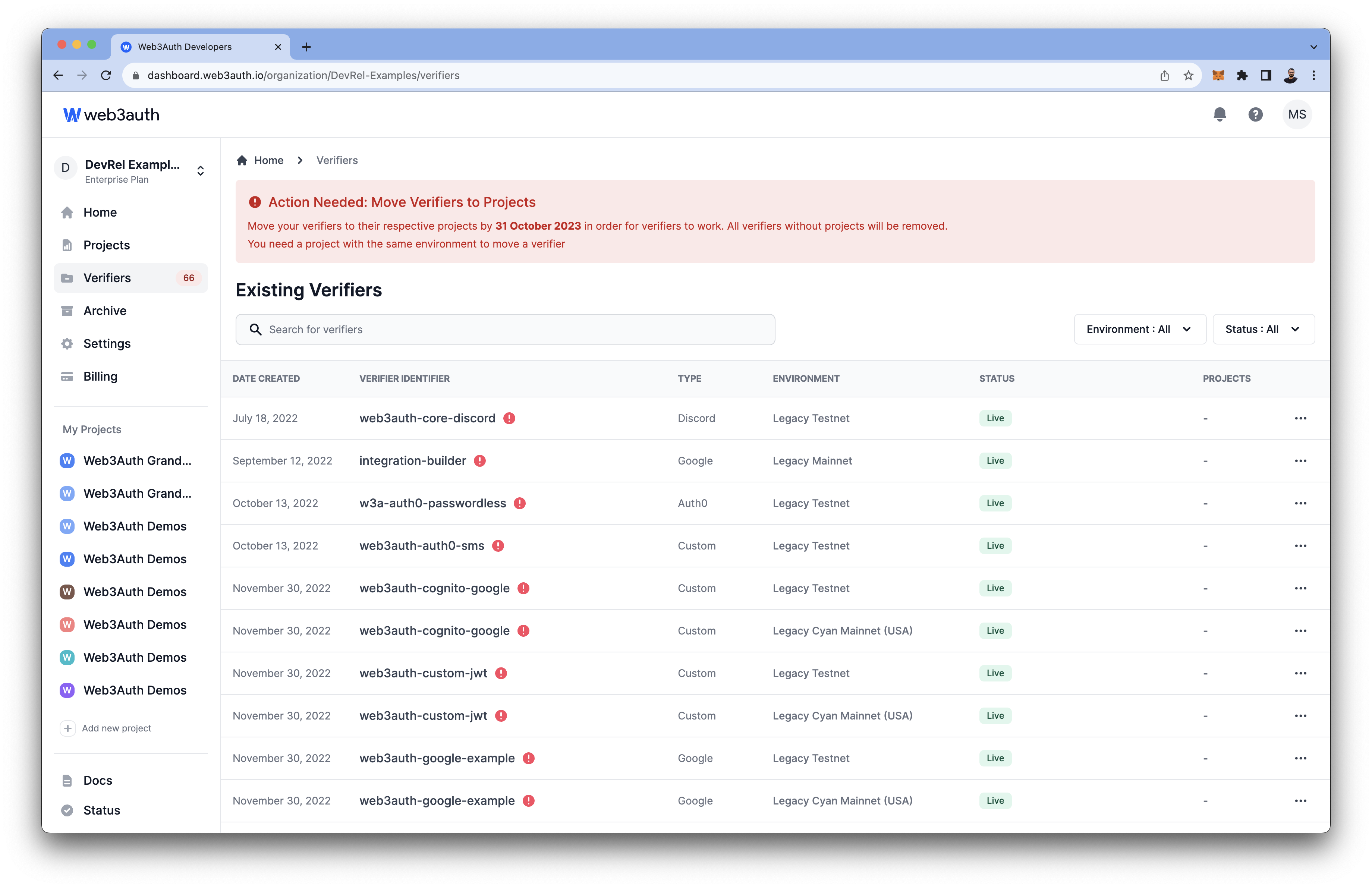Click the web3auth-core-discord verifier name
The image size is (1372, 888).
[427, 418]
